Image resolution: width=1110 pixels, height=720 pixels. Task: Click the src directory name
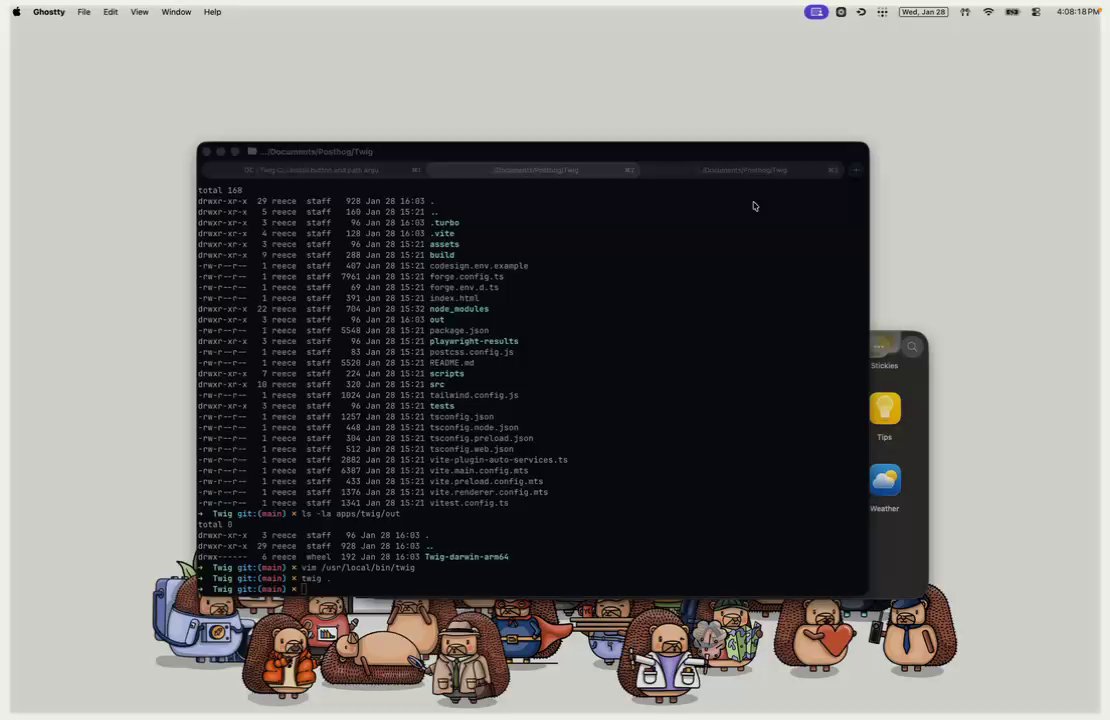437,384
